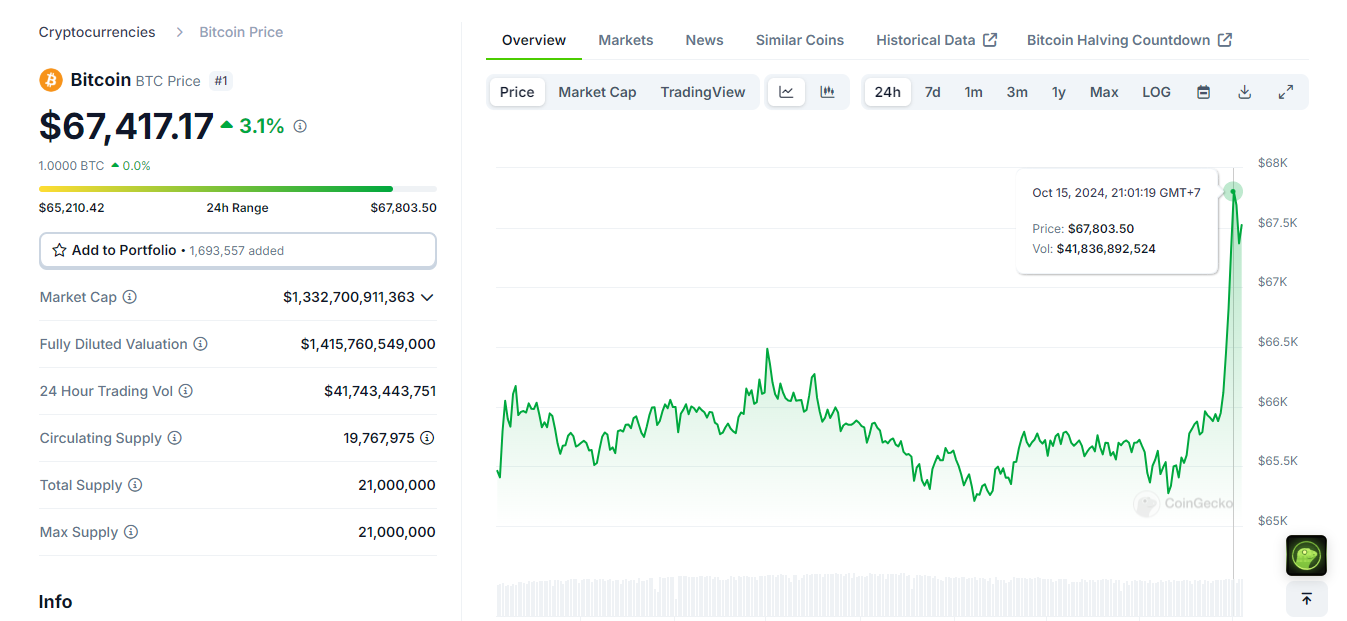Click the Bitcoin logo icon
This screenshot has height=621, width=1347.
[50, 80]
